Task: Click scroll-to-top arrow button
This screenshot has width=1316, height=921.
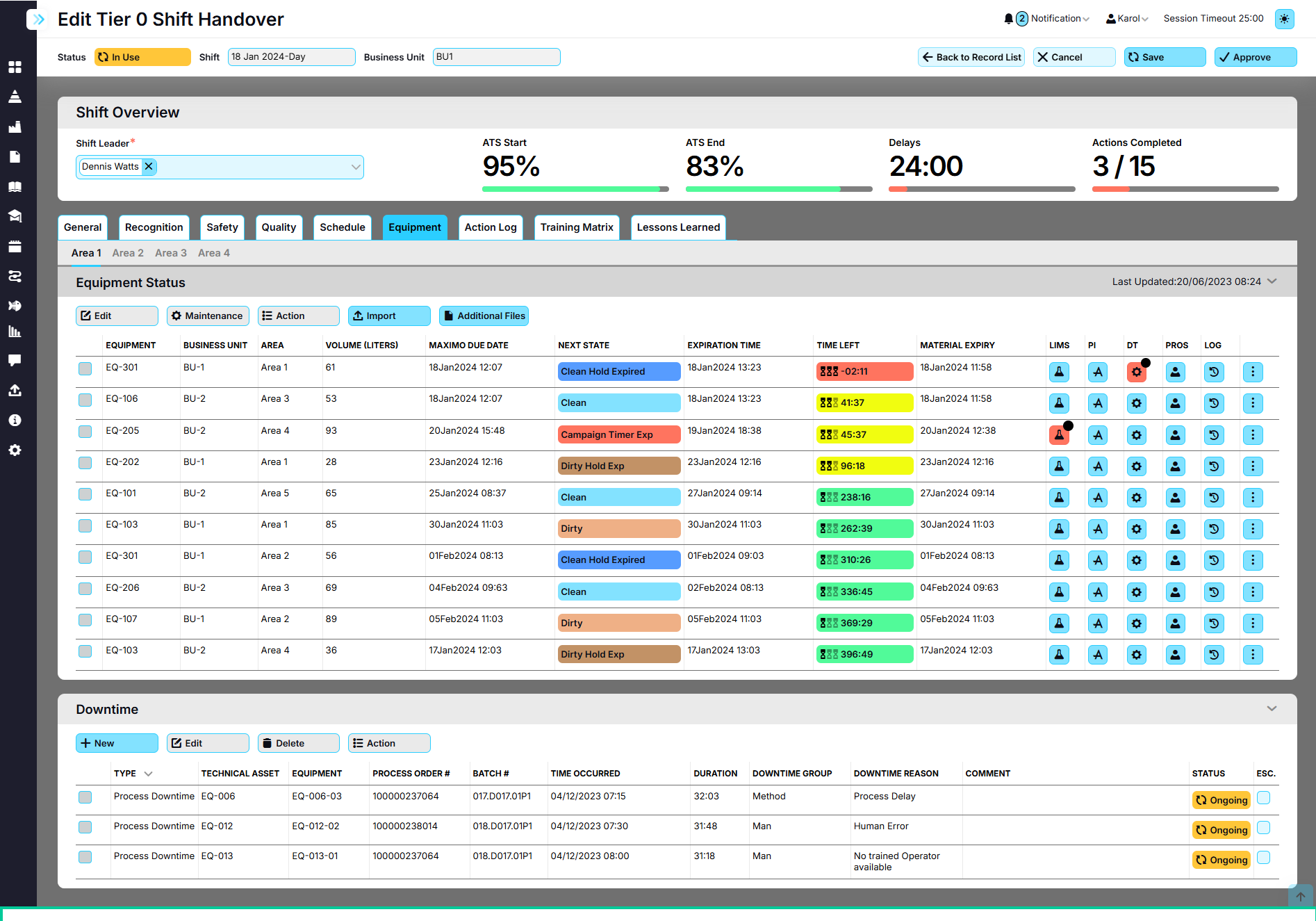Action: [x=1300, y=897]
